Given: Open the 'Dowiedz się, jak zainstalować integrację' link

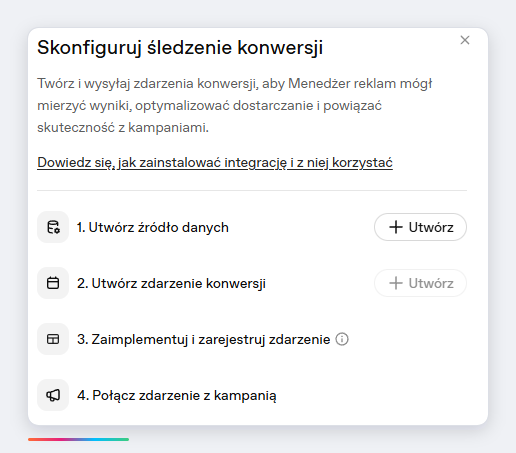Looking at the screenshot, I should tap(215, 163).
